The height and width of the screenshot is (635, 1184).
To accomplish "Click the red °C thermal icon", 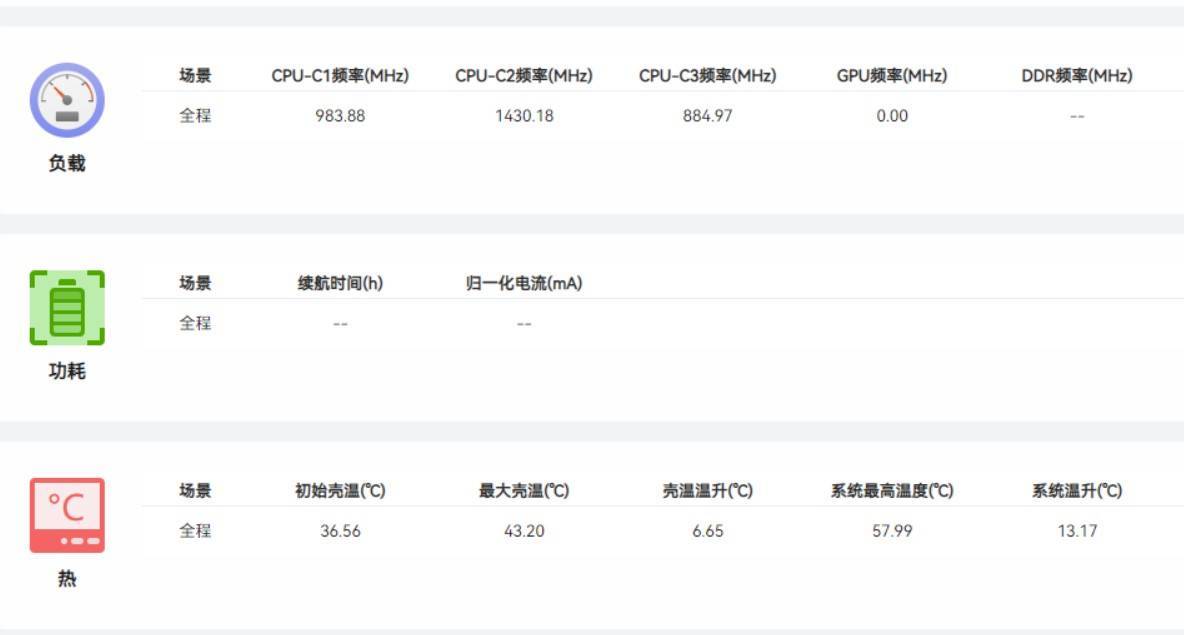I will pyautogui.click(x=67, y=515).
